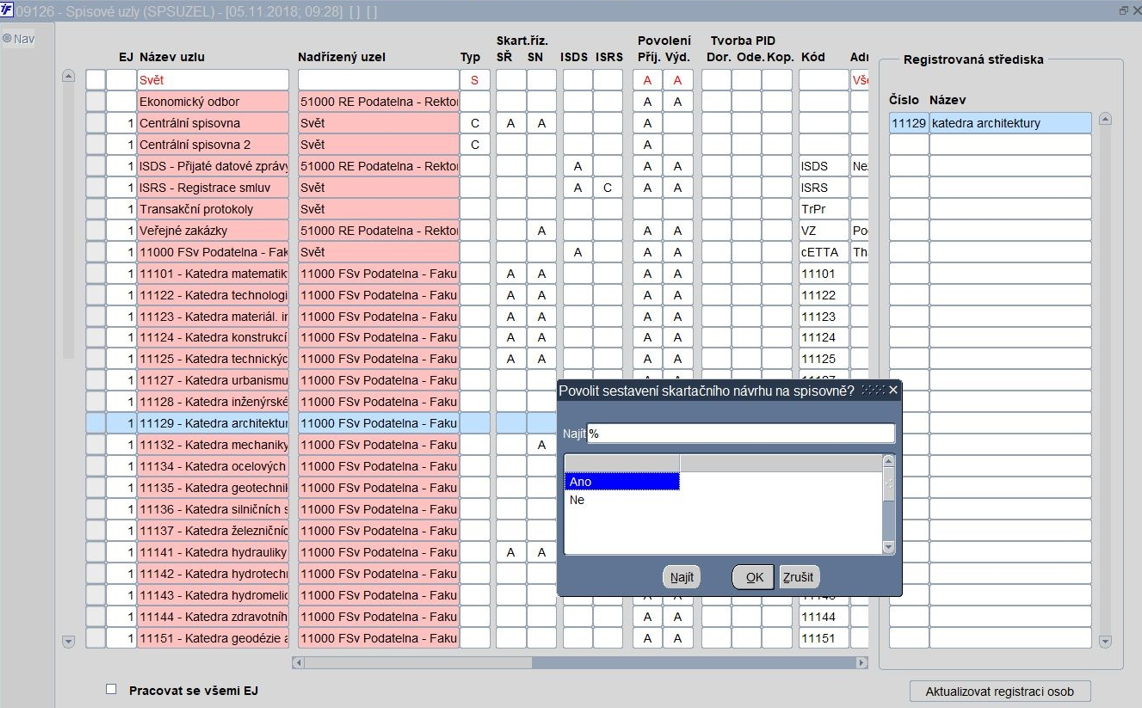Viewport: 1142px width, 708px height.
Task: Click the Nav radio indicator in left panel
Action: [7, 39]
